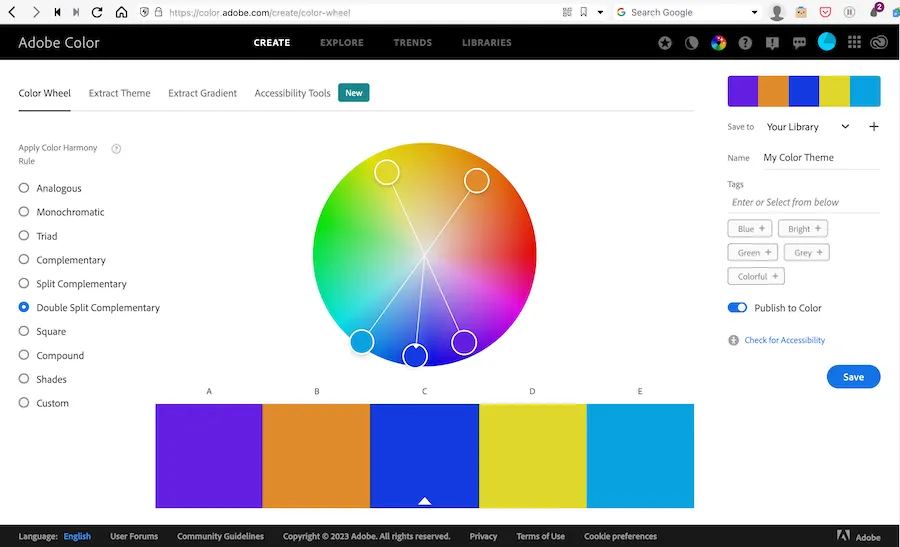This screenshot has width=900, height=547.
Task: Open the Pocket extension icon
Action: point(825,12)
